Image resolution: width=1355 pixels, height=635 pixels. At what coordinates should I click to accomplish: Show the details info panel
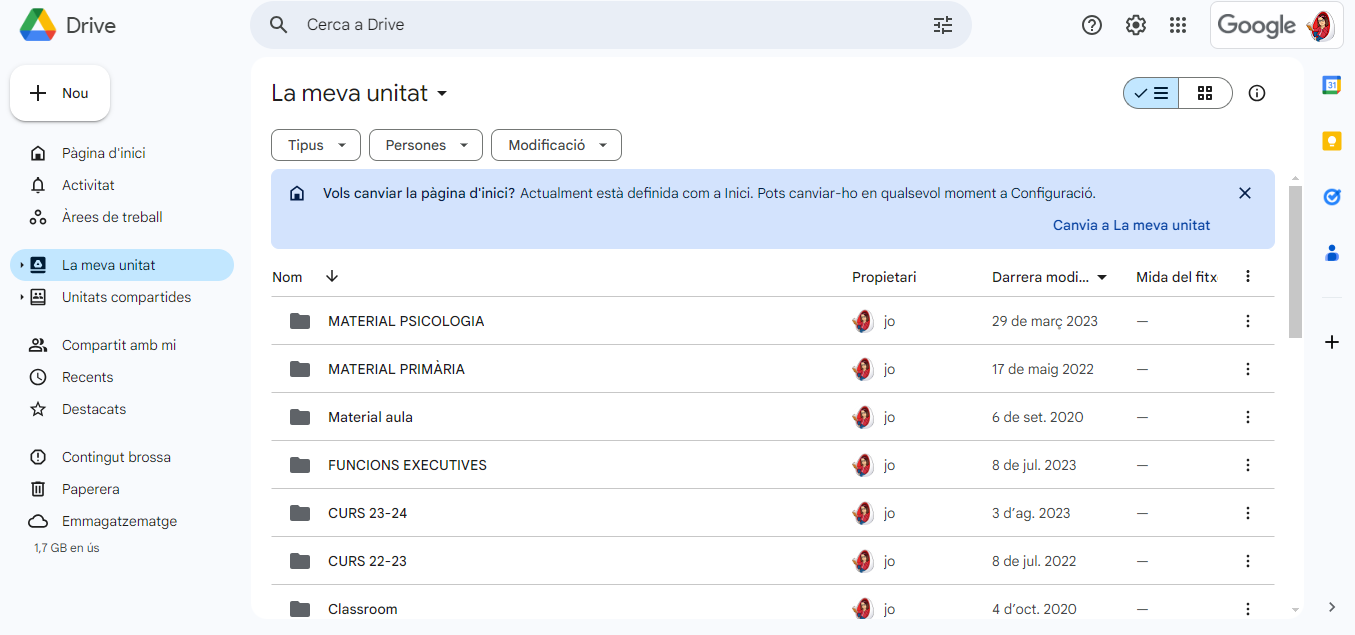click(x=1257, y=93)
